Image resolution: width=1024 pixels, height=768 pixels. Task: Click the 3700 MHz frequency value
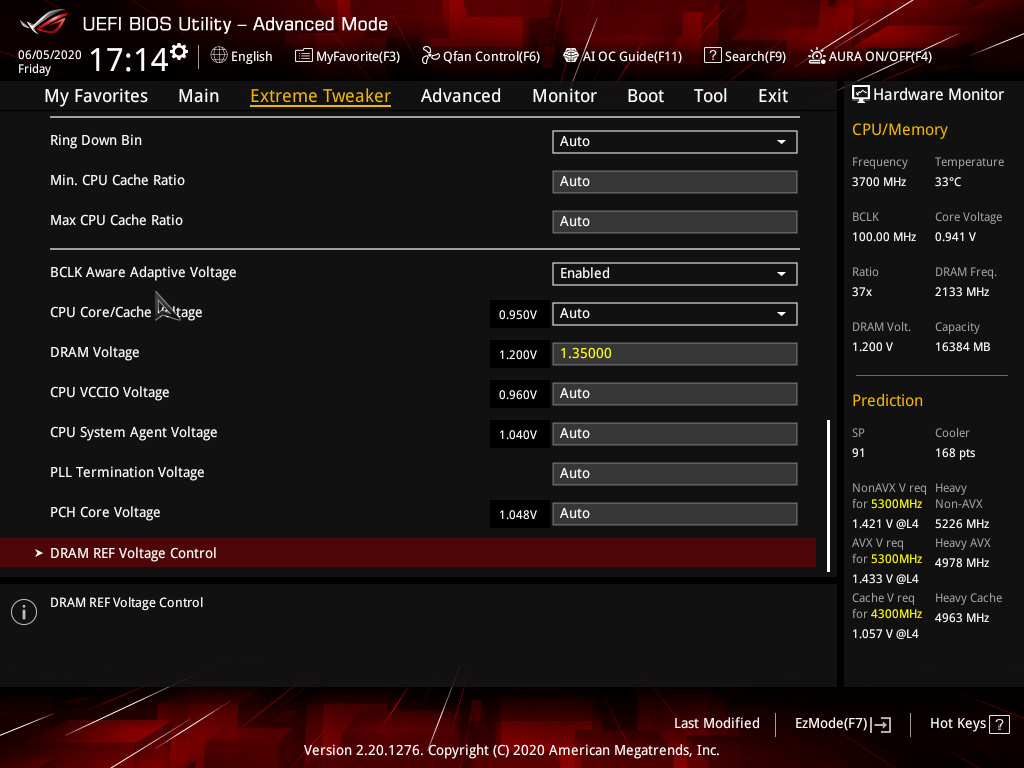coord(878,182)
